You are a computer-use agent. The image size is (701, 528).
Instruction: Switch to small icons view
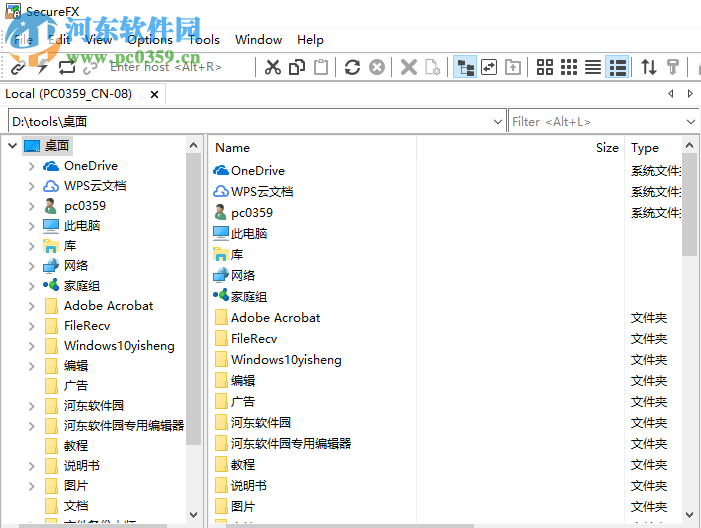click(569, 68)
